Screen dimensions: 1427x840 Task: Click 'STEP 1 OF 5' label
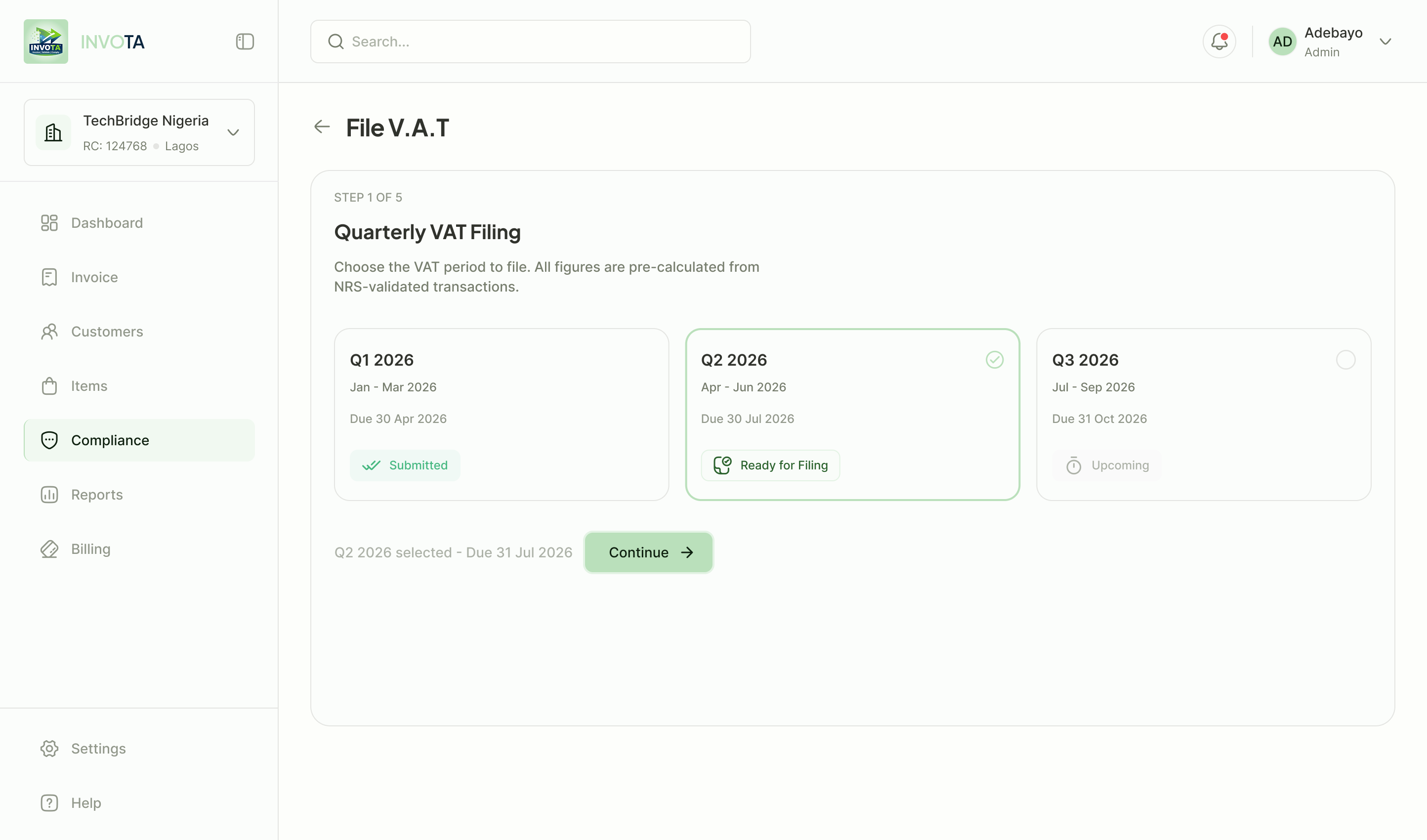pyautogui.click(x=368, y=197)
